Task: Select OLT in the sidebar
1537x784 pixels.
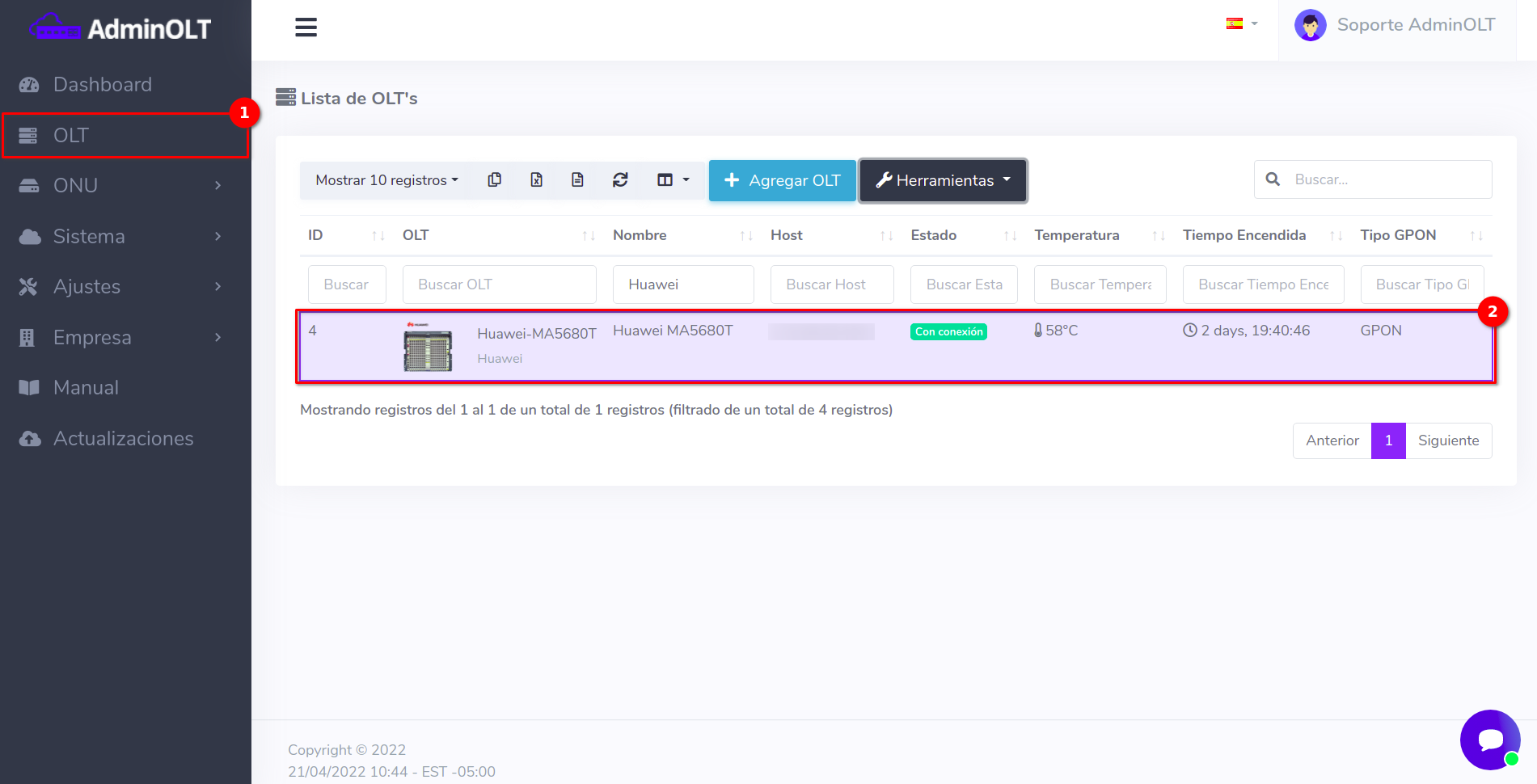Action: point(71,136)
